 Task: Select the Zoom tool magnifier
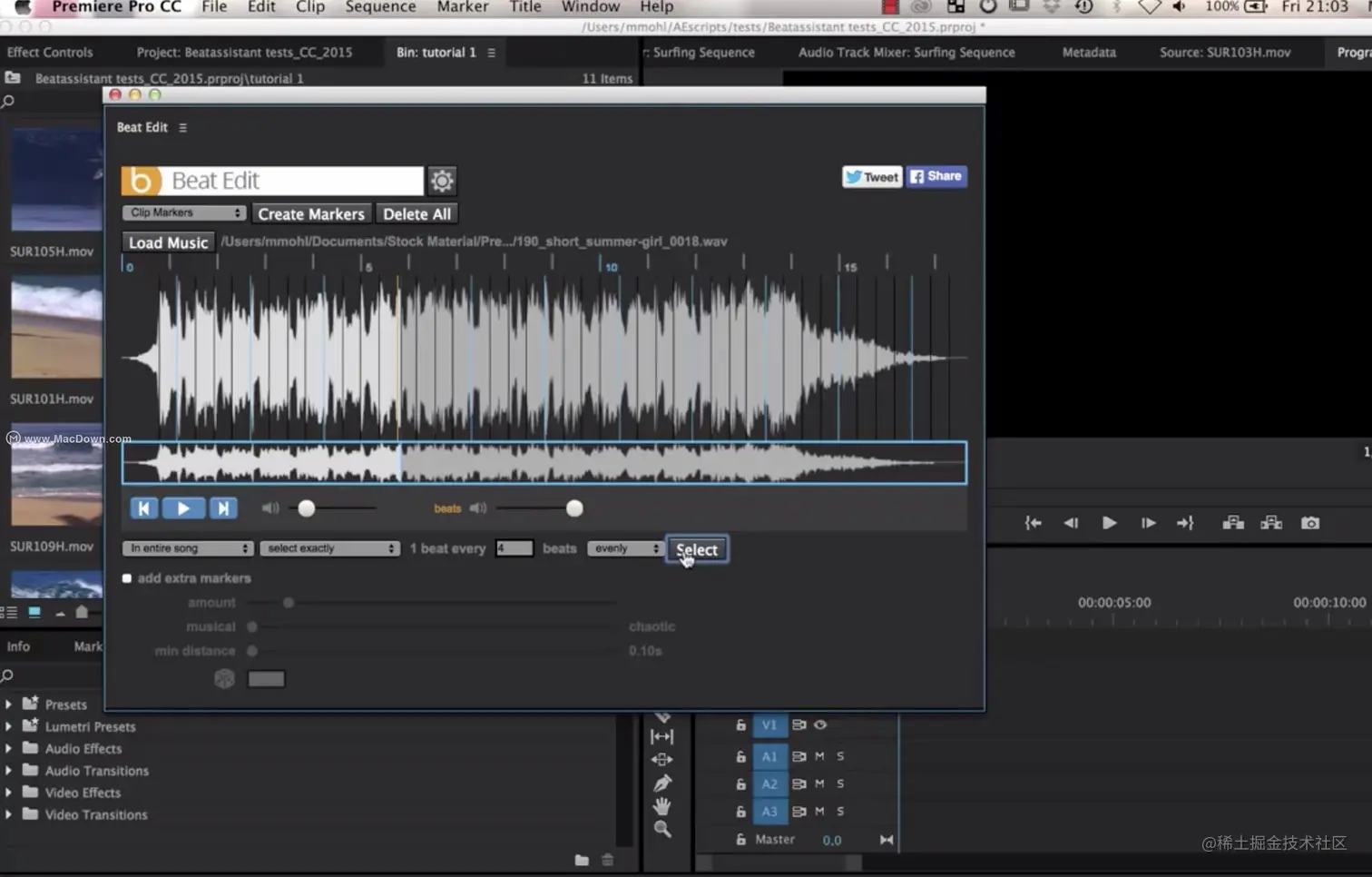tap(662, 829)
